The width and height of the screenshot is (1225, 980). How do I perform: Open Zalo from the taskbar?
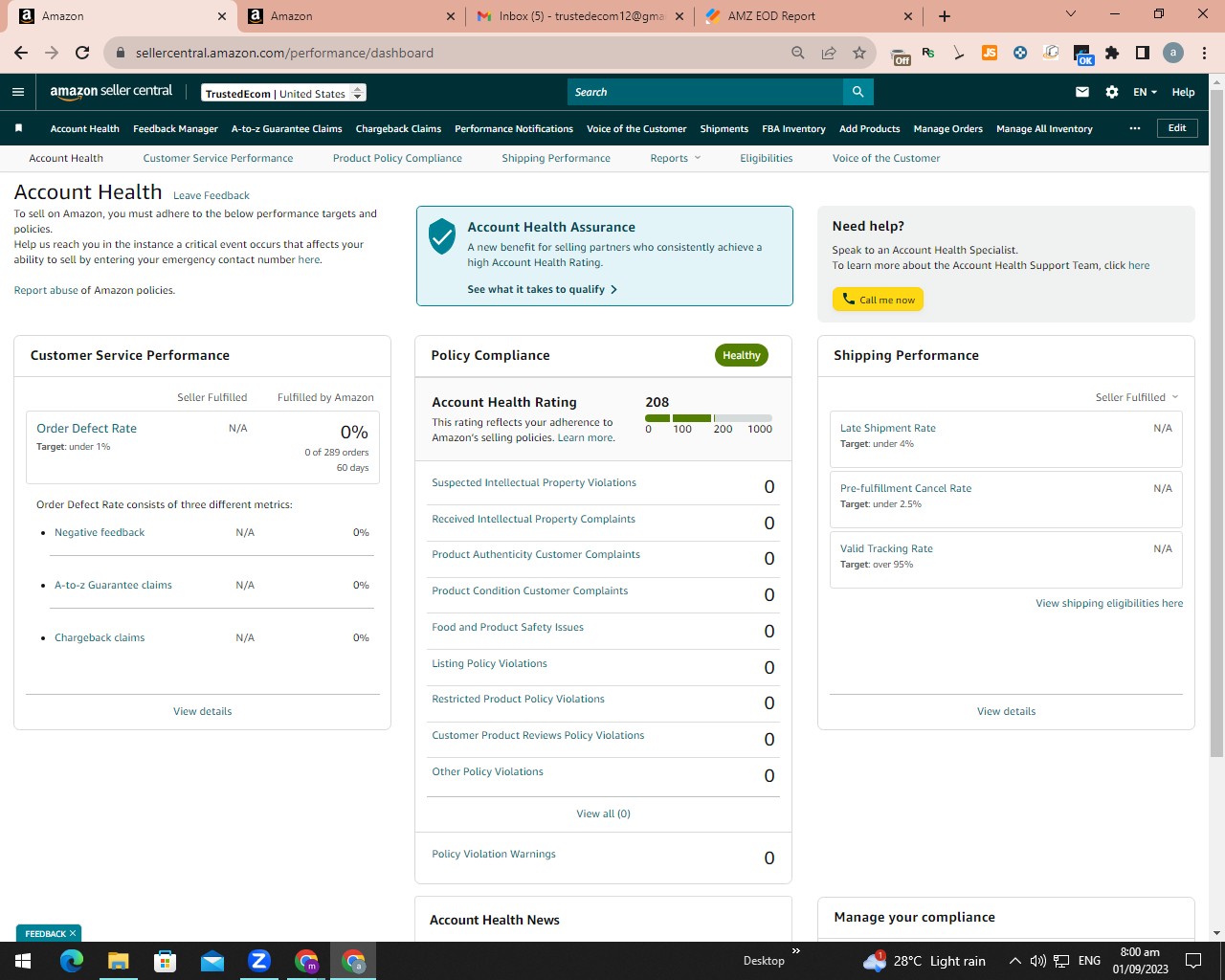click(x=259, y=961)
